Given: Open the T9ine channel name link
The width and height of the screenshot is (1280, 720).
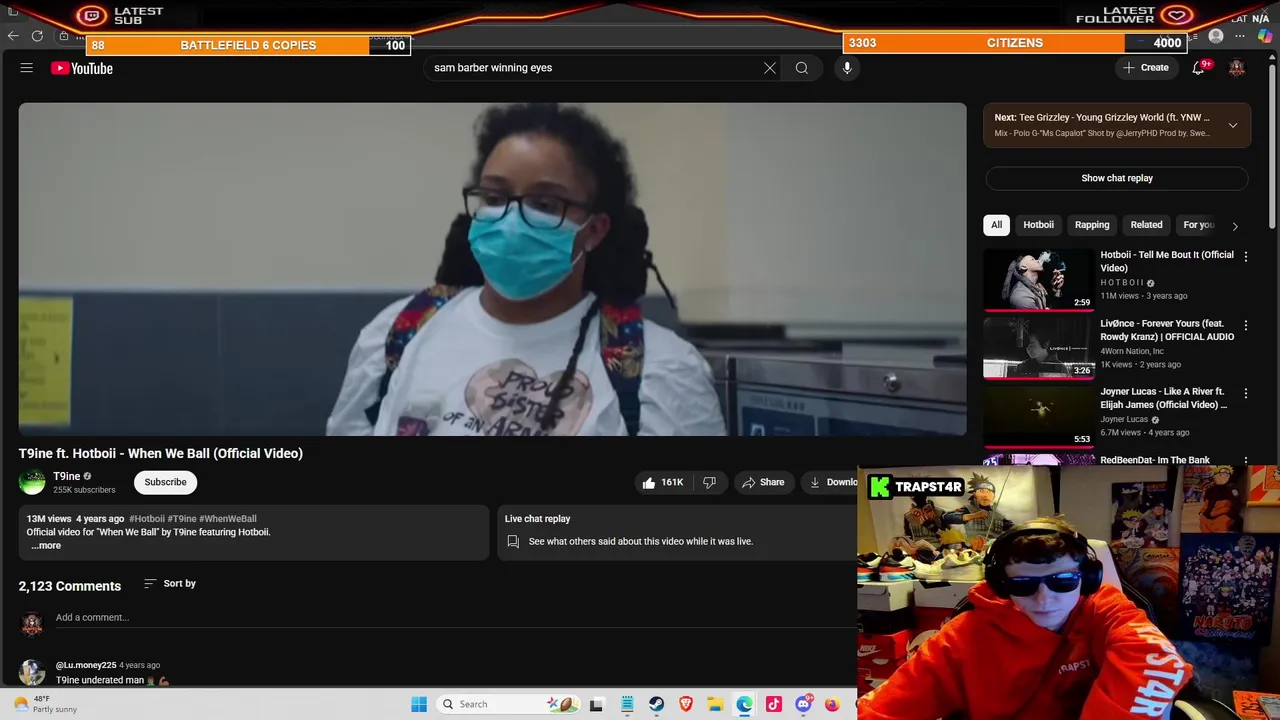Looking at the screenshot, I should tap(66, 476).
